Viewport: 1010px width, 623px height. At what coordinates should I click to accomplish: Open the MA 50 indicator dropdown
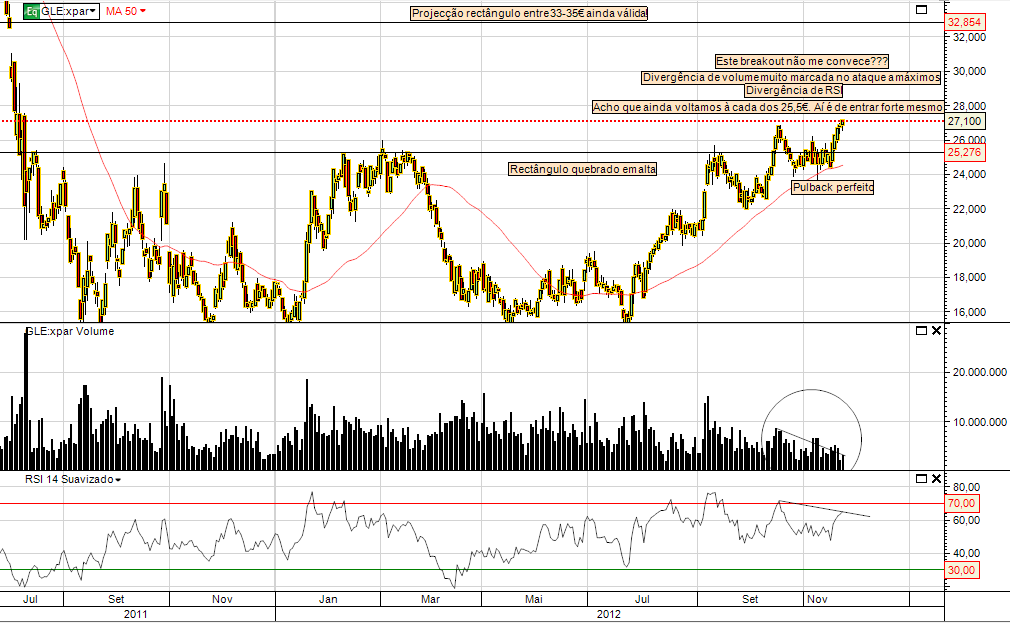[x=126, y=12]
